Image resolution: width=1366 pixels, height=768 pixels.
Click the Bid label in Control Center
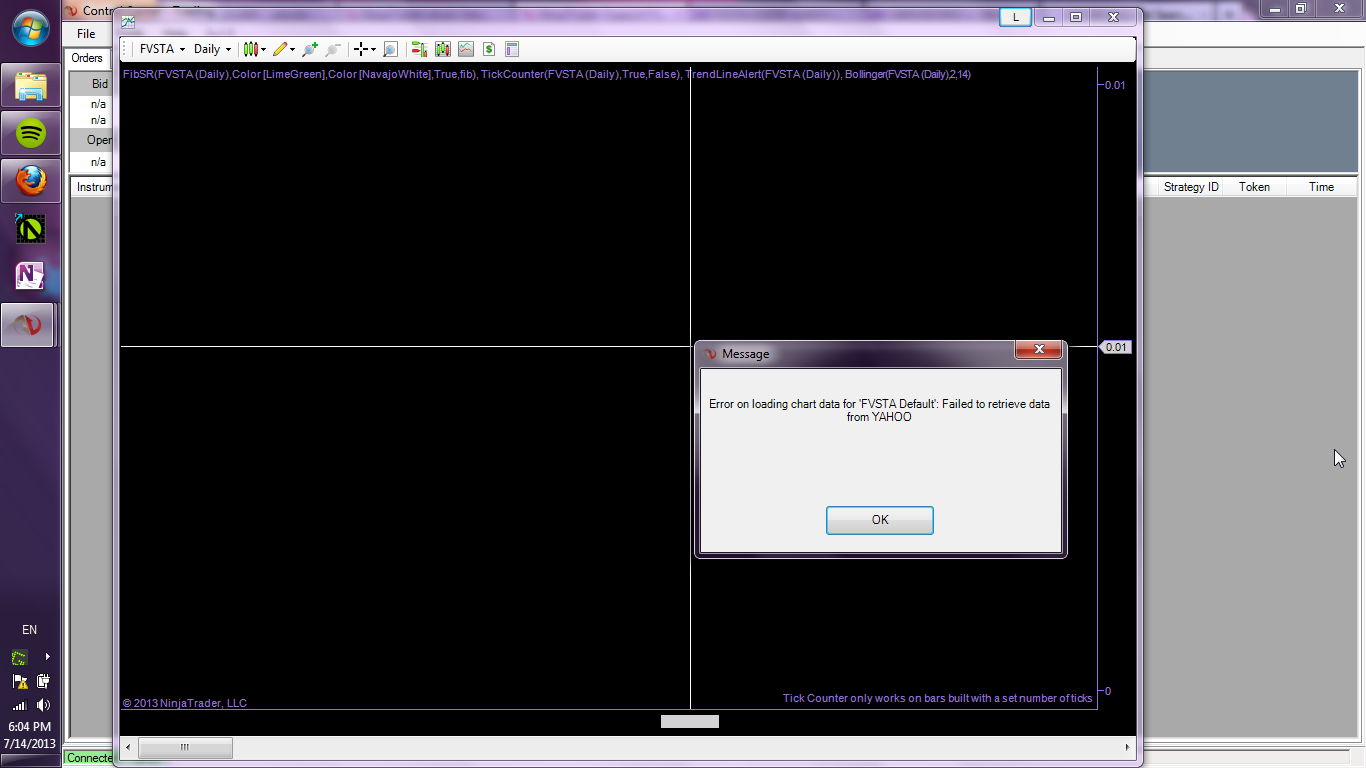[x=99, y=84]
